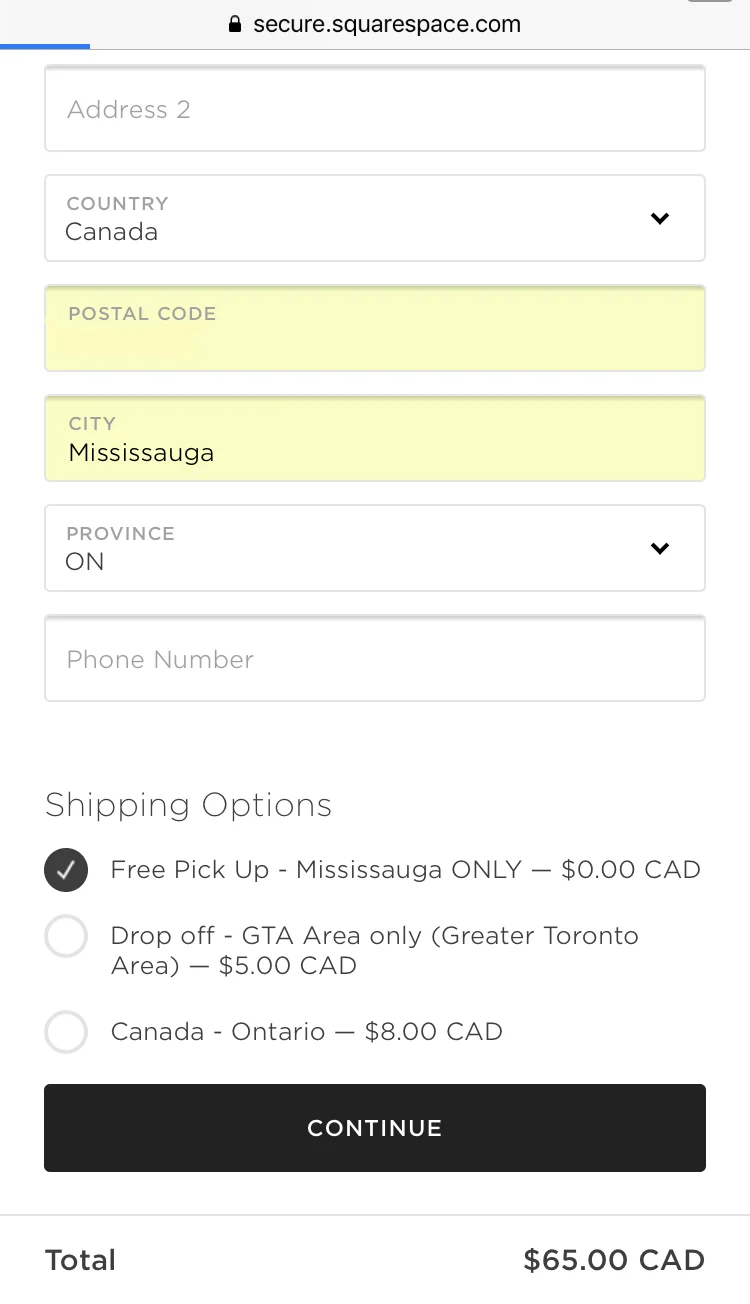750x1304 pixels.
Task: Click the Canada - Ontario $8.00 CAD text
Action: [307, 1032]
